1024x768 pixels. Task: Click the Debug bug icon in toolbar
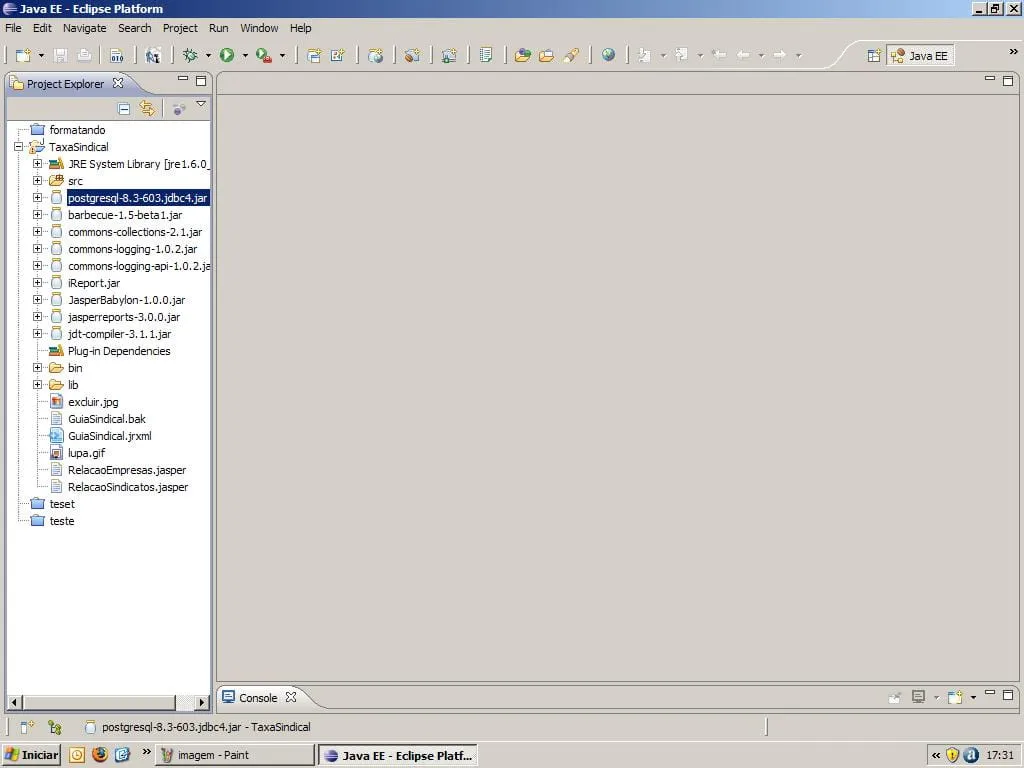(x=190, y=56)
